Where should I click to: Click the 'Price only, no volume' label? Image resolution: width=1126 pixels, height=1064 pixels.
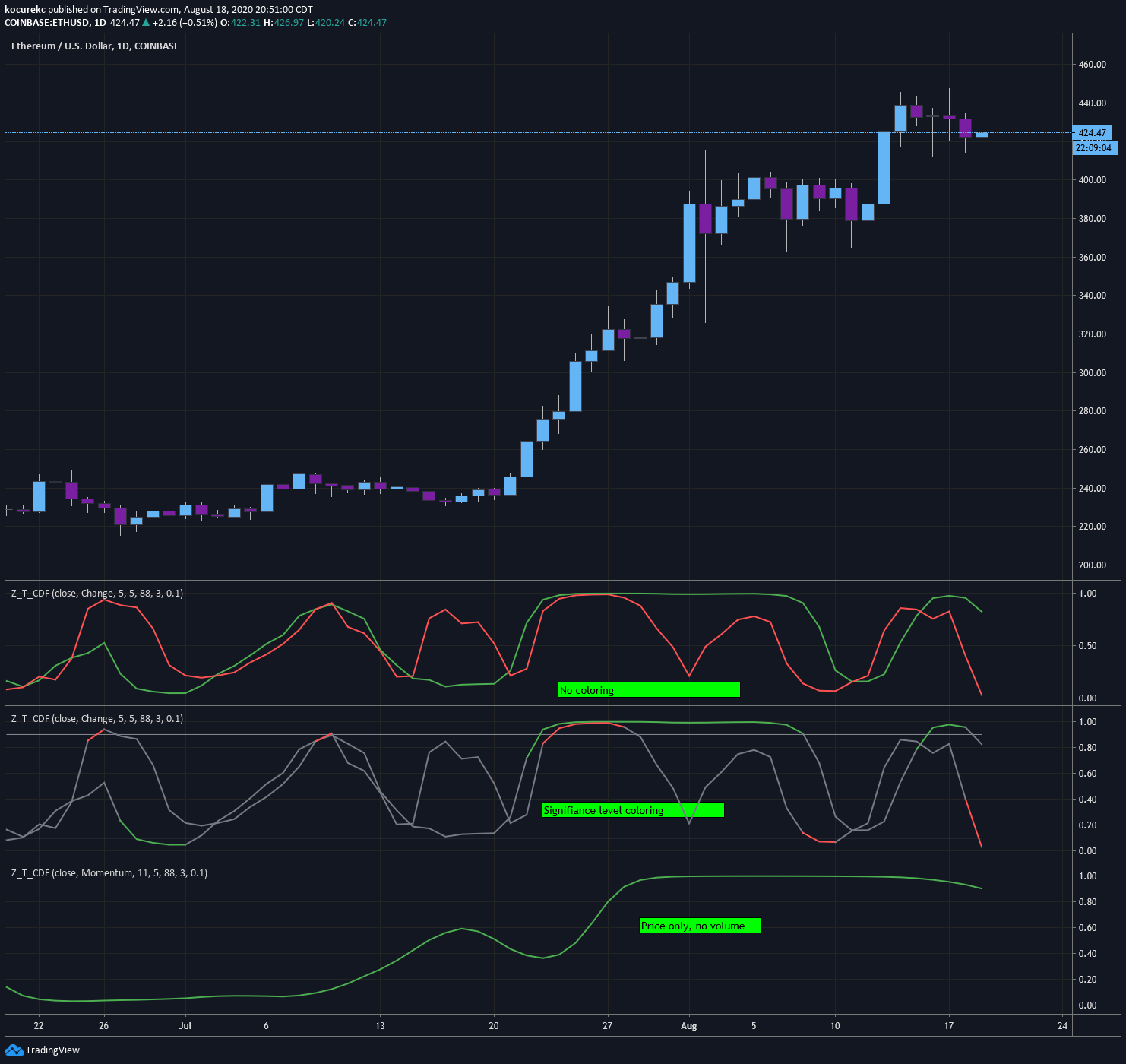pyautogui.click(x=700, y=926)
